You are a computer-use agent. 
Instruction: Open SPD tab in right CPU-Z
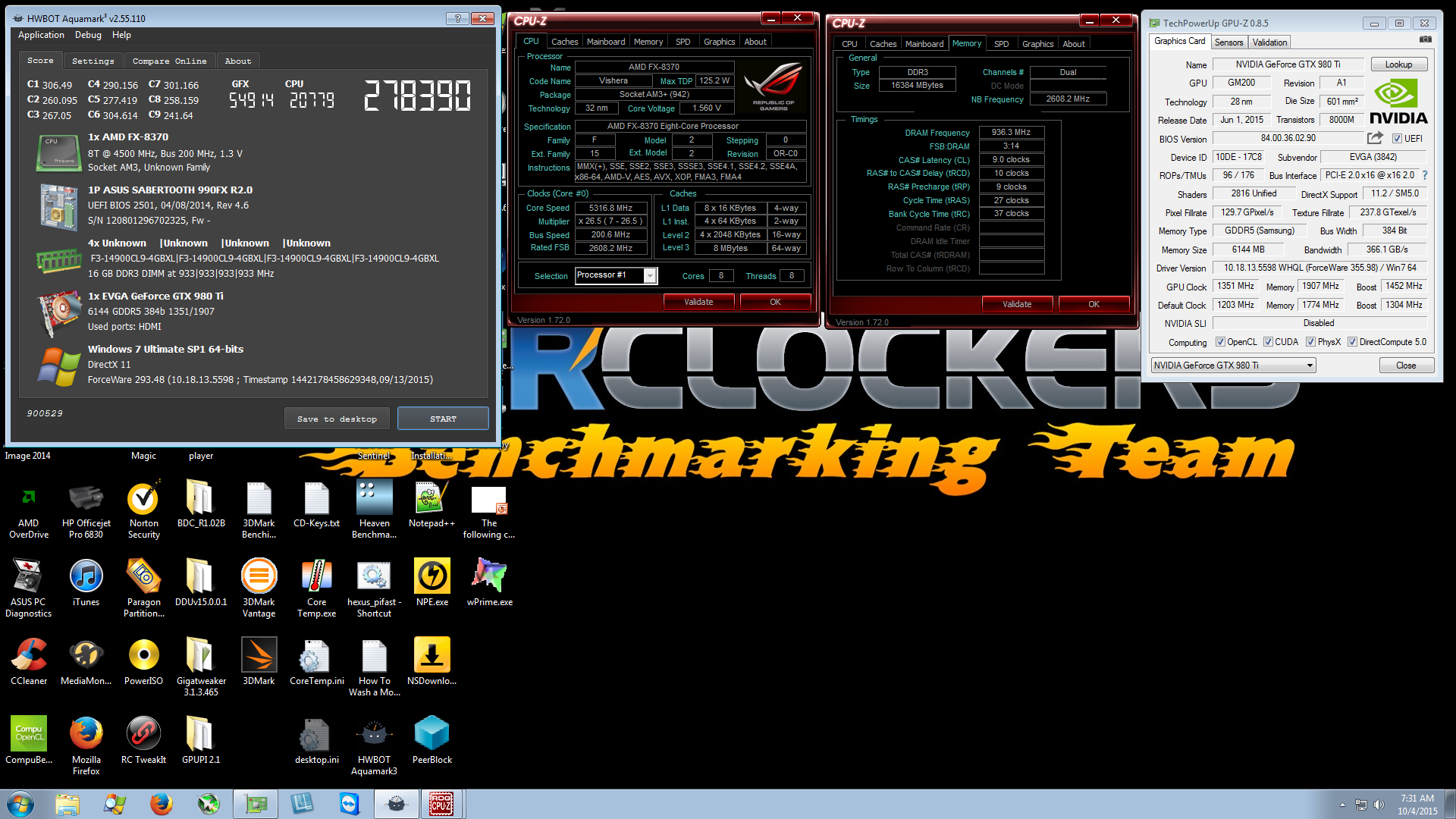(1001, 44)
